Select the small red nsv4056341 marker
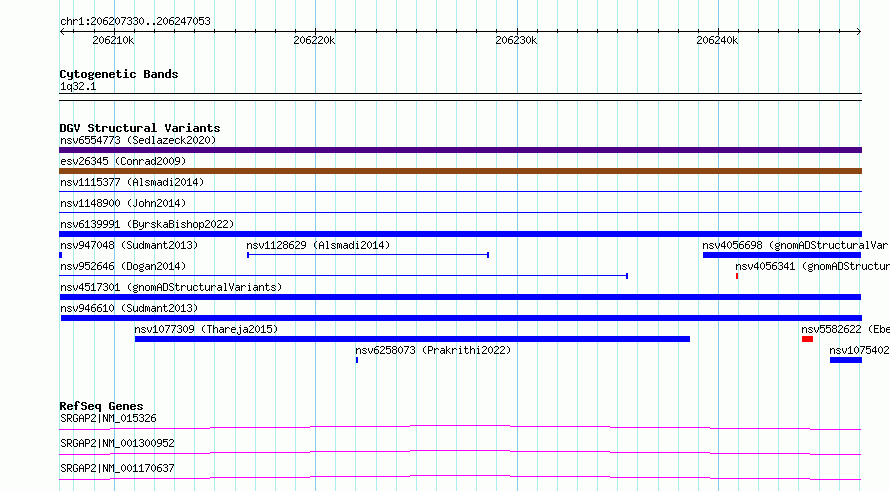 pyautogui.click(x=737, y=276)
